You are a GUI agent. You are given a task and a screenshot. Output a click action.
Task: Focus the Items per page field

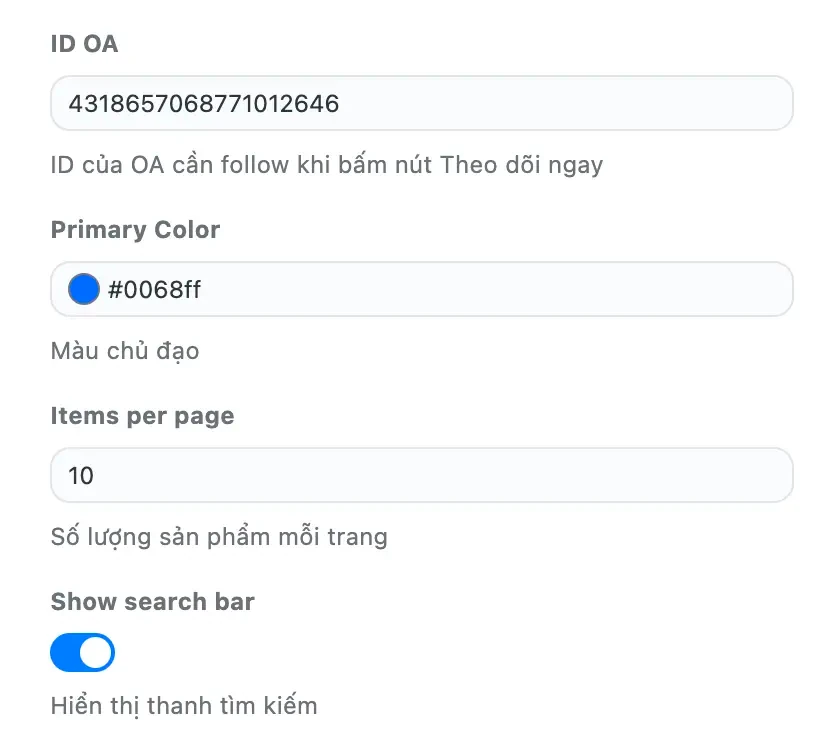pyautogui.click(x=421, y=475)
